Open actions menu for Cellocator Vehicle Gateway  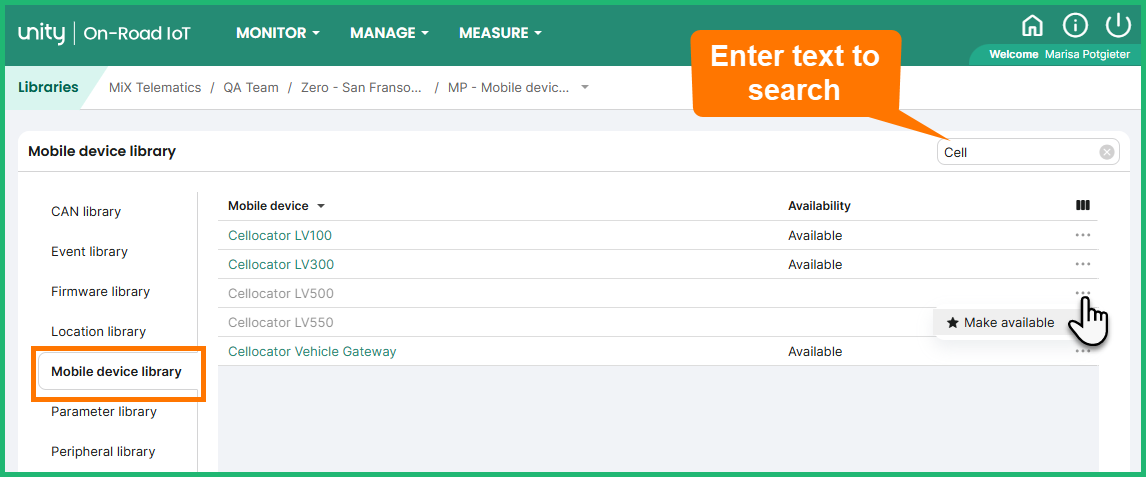coord(1082,351)
